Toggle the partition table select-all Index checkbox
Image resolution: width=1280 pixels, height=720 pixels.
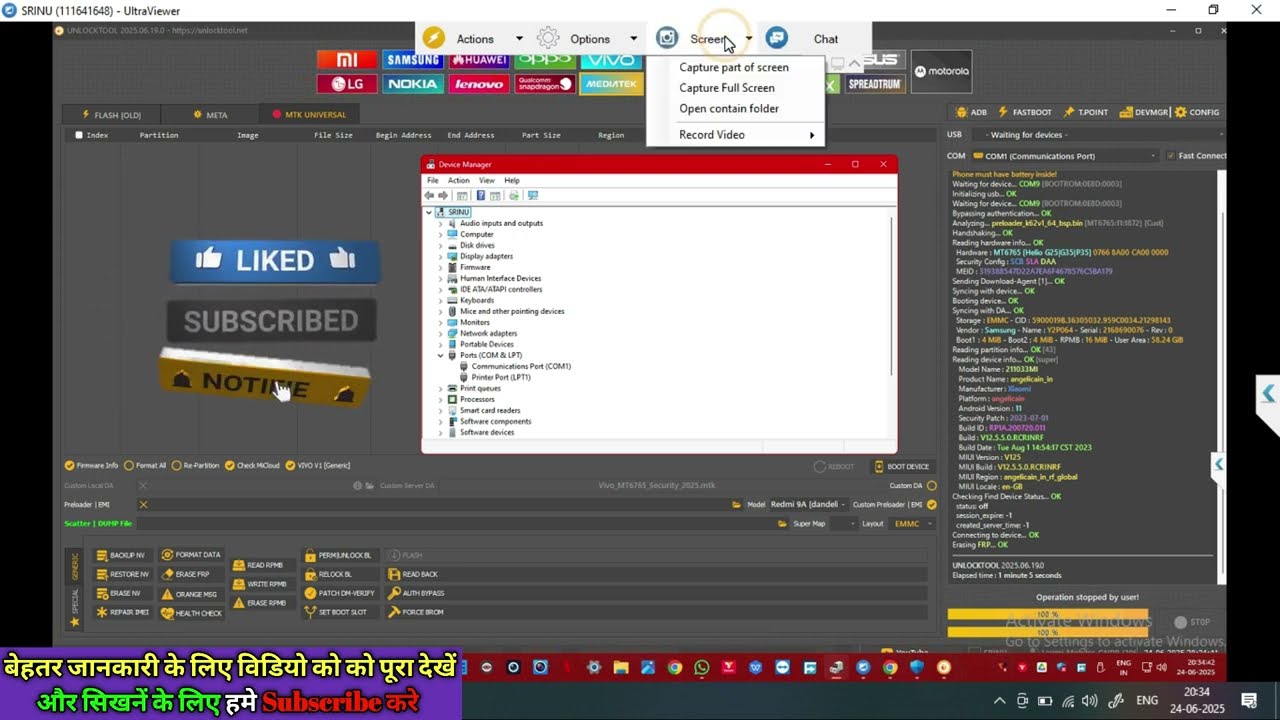(79, 135)
